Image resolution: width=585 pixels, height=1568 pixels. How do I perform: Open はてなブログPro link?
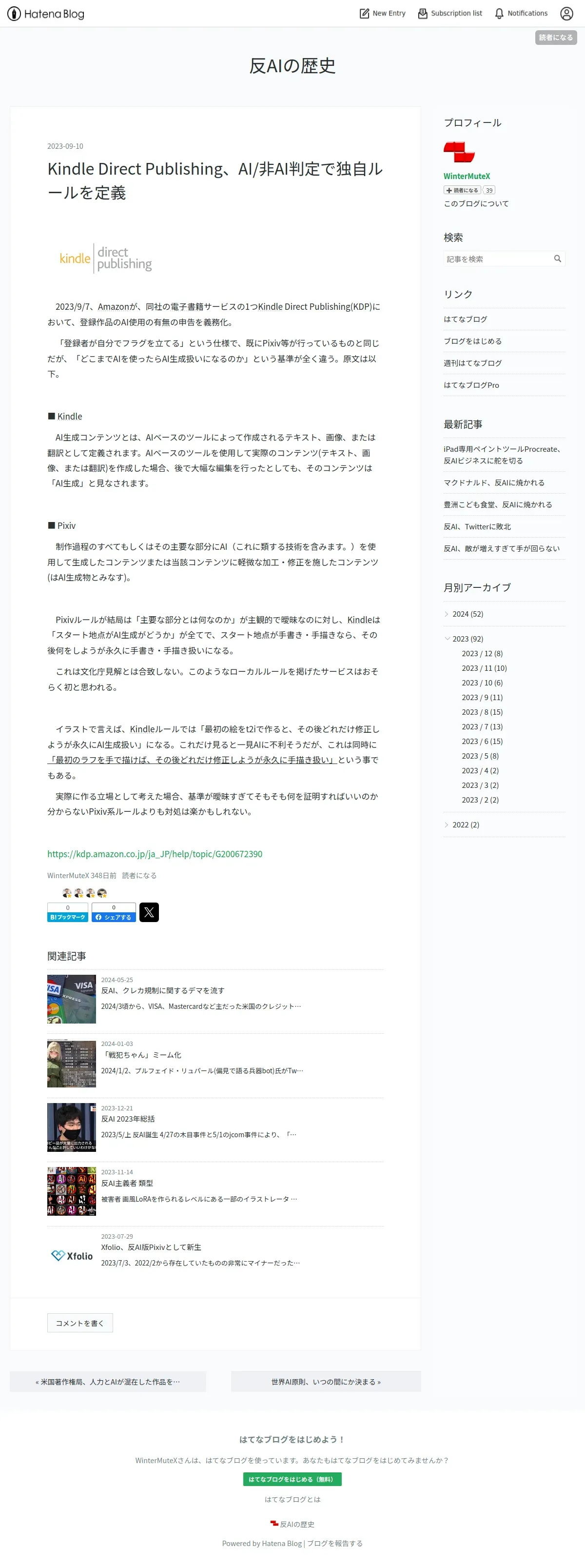(471, 385)
